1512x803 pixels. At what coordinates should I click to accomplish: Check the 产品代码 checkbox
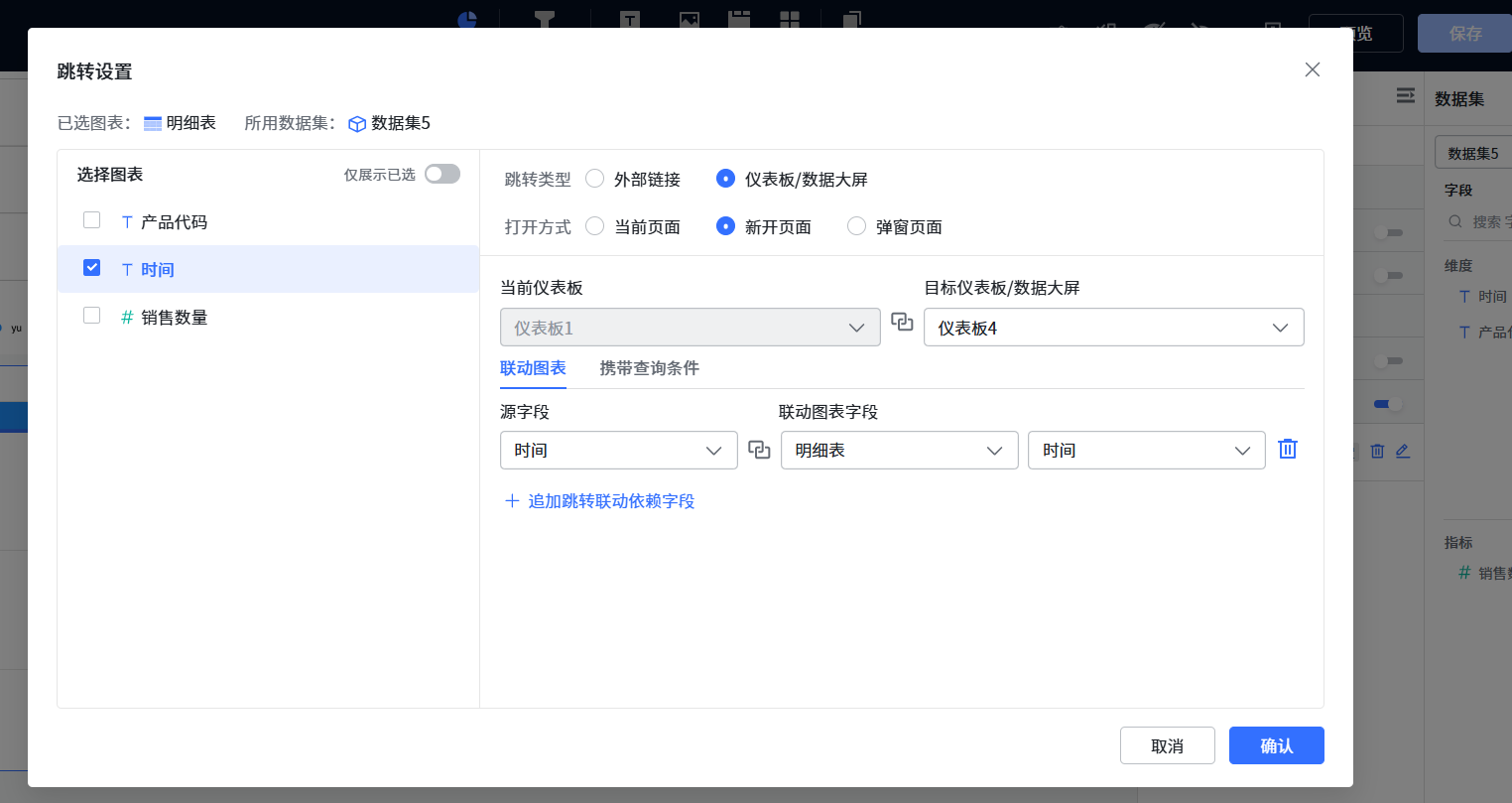[92, 220]
